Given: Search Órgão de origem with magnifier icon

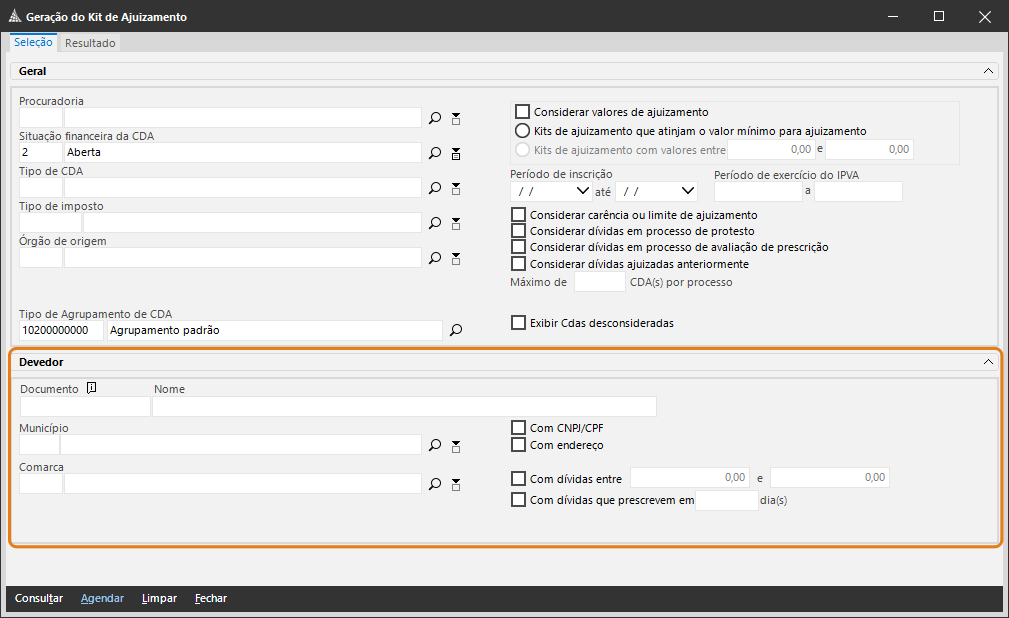Looking at the screenshot, I should 435,258.
